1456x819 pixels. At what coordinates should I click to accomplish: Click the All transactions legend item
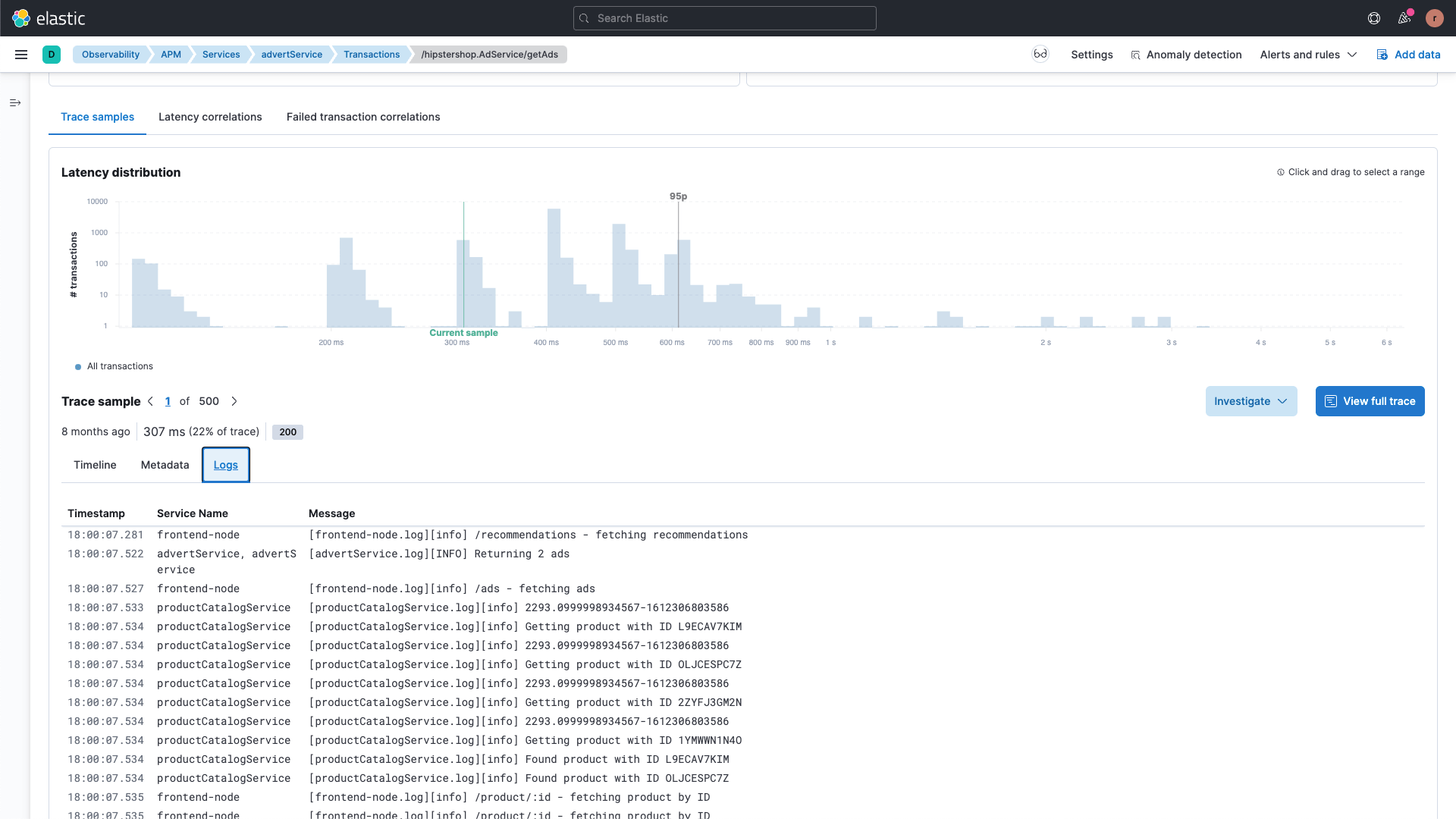point(115,366)
